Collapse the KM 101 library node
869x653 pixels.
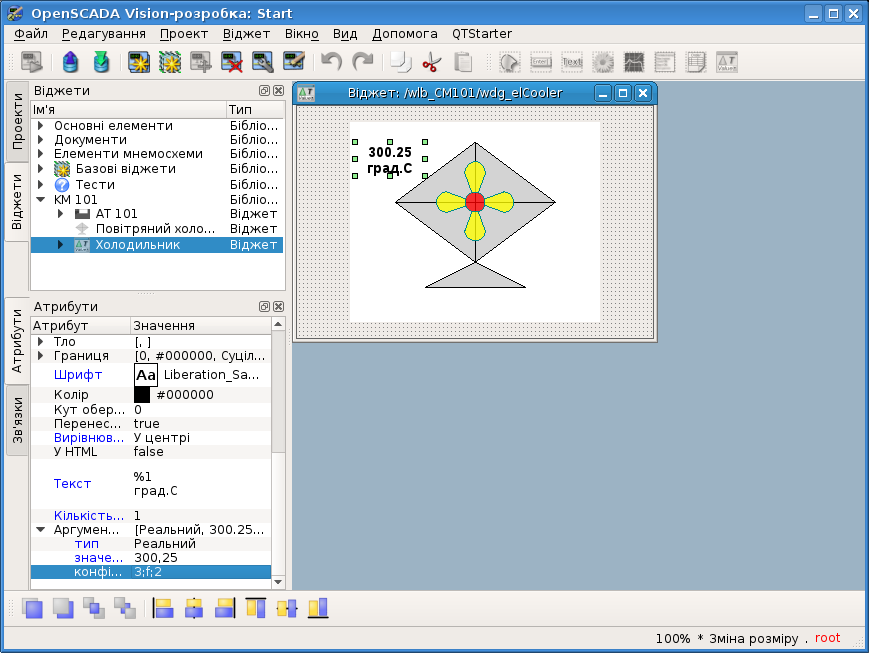coord(41,200)
